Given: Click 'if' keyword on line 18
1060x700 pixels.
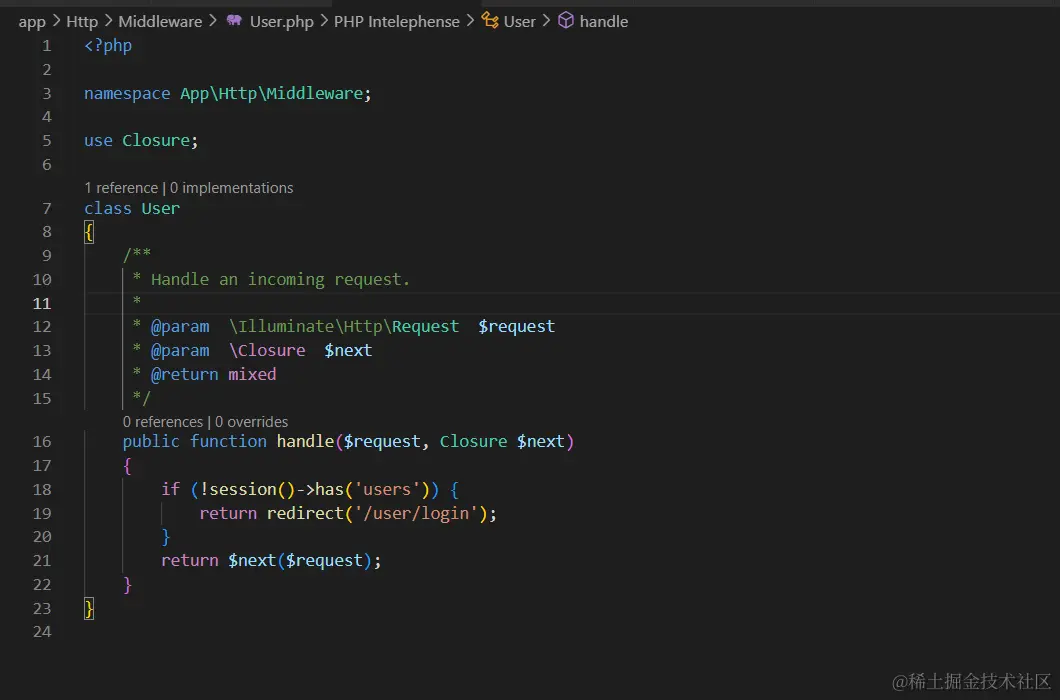Looking at the screenshot, I should point(170,489).
